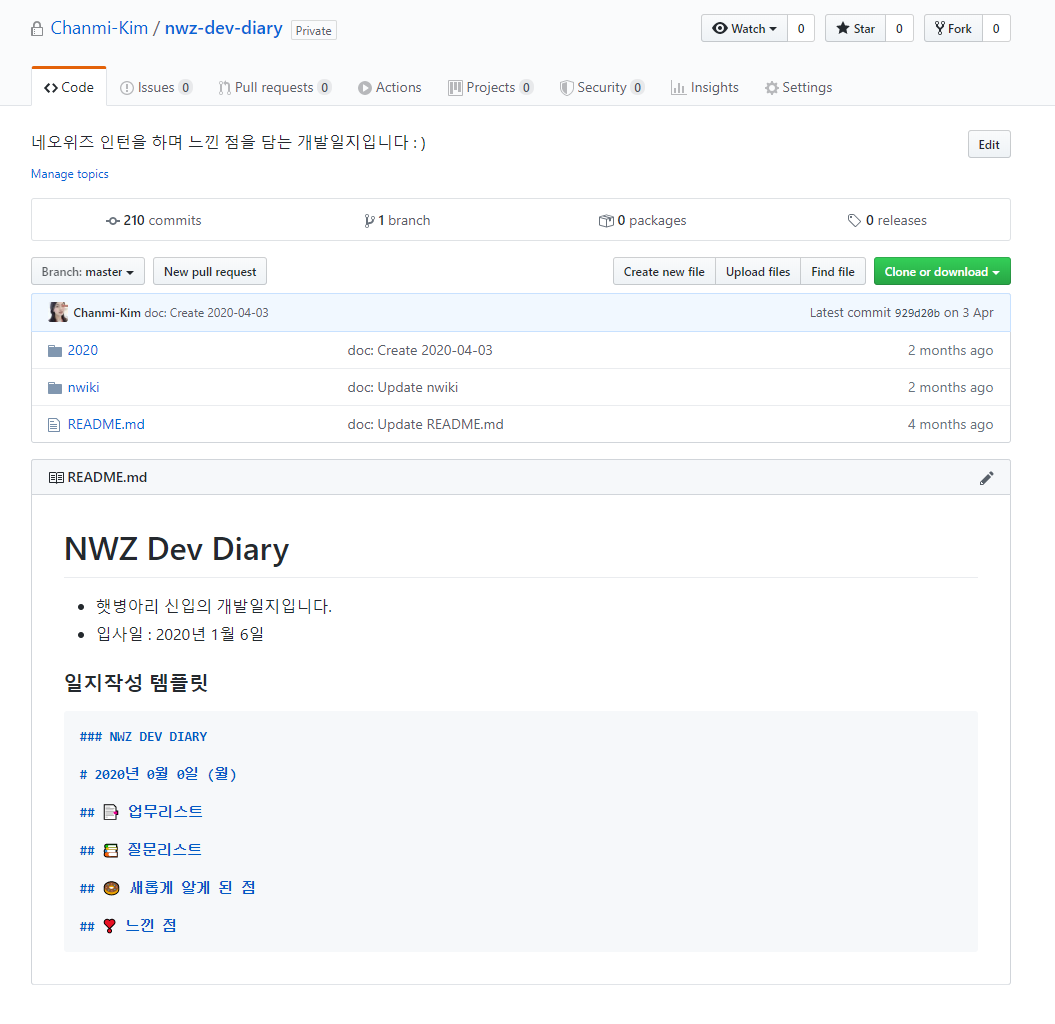The image size is (1055, 1024).
Task: Click the 일지작성 템플릿 heading
Action: pyautogui.click(x=136, y=683)
